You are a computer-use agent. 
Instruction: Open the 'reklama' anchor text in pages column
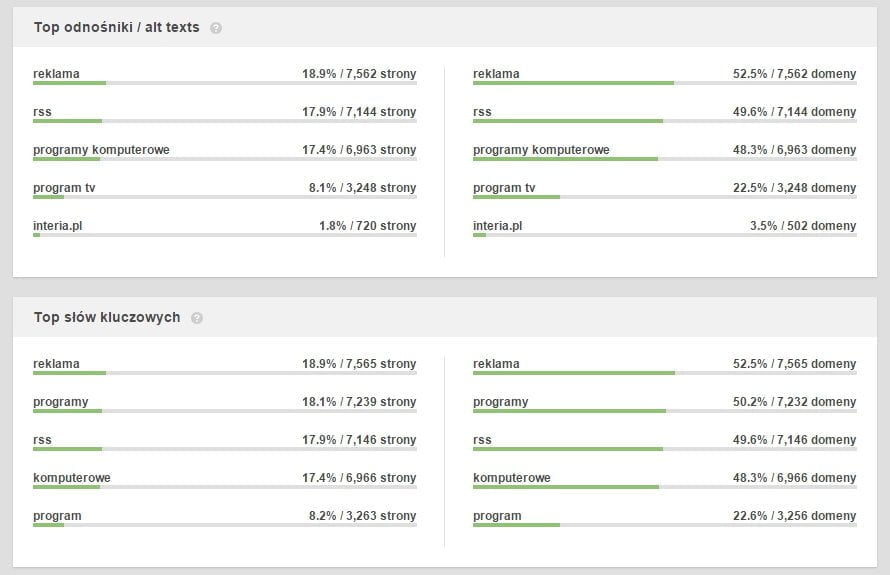point(56,74)
